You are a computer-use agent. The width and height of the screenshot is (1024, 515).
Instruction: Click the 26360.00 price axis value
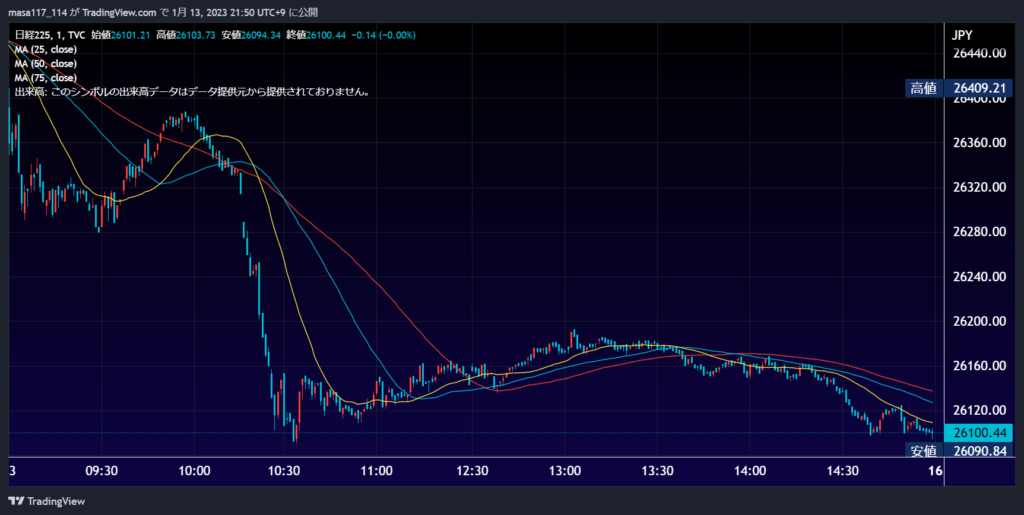pos(979,143)
